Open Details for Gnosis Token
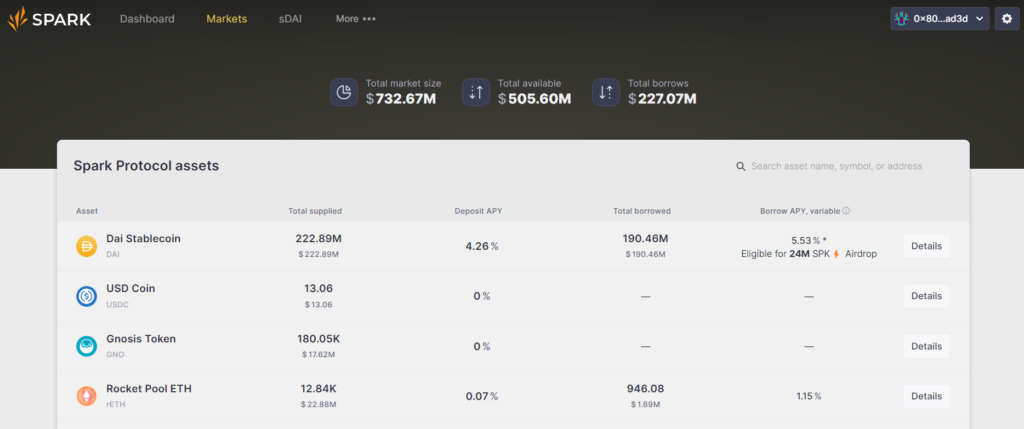Screen dimensions: 1024x429 click(926, 346)
